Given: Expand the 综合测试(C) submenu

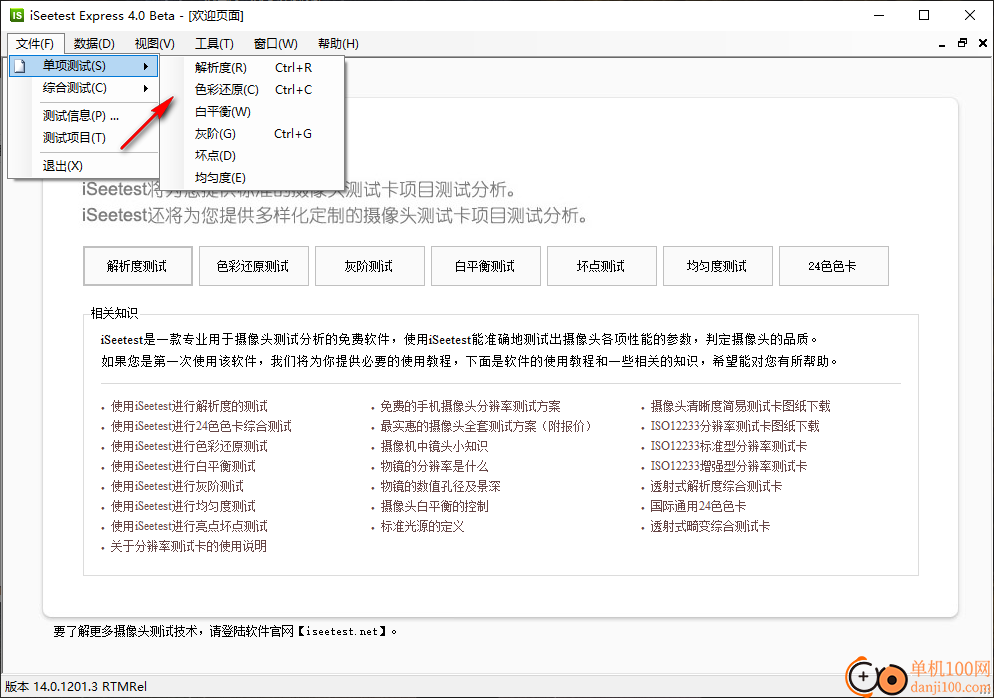Looking at the screenshot, I should (x=83, y=88).
